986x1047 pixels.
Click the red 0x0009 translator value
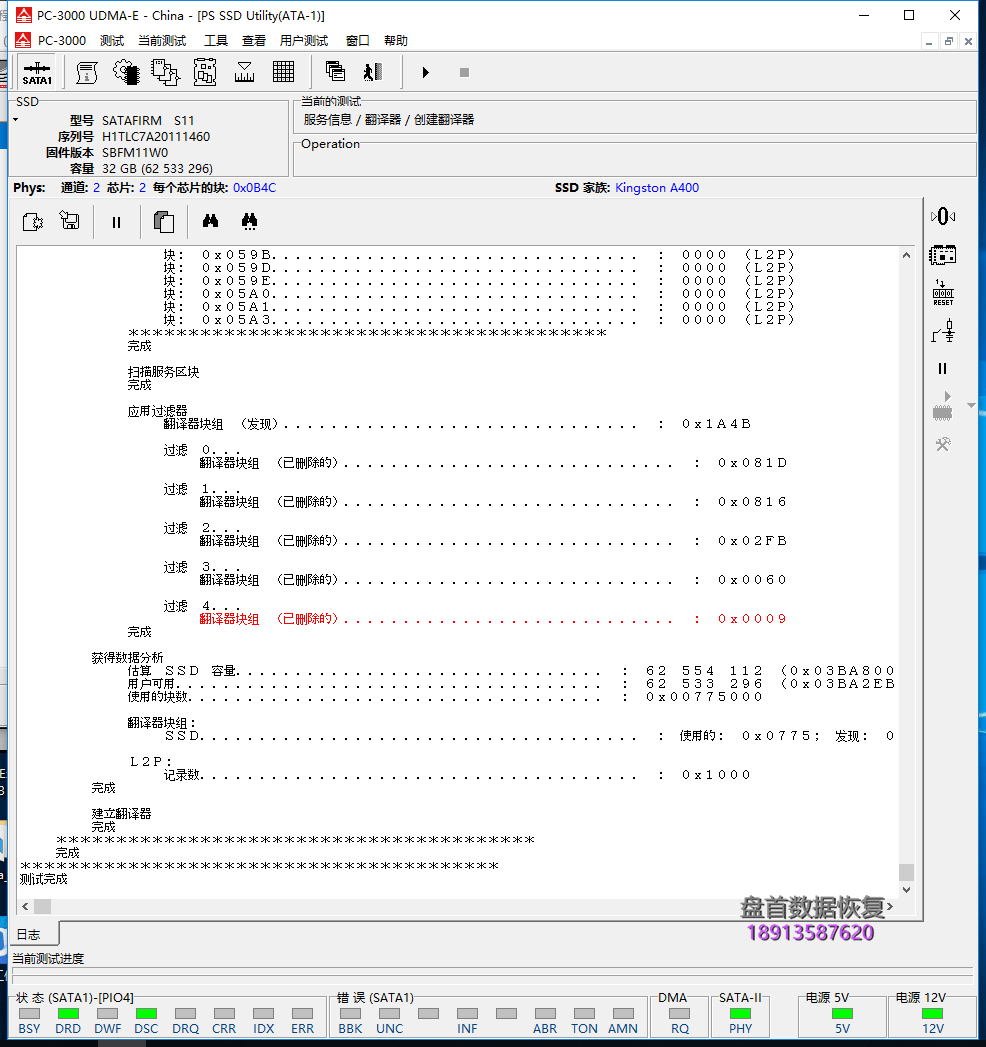(x=752, y=619)
